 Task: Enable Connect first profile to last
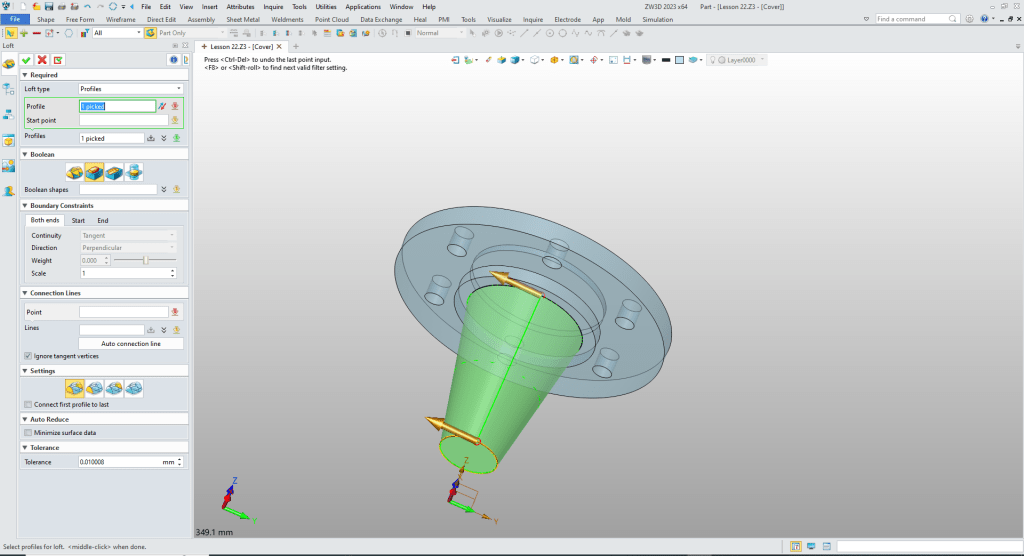[x=27, y=404]
